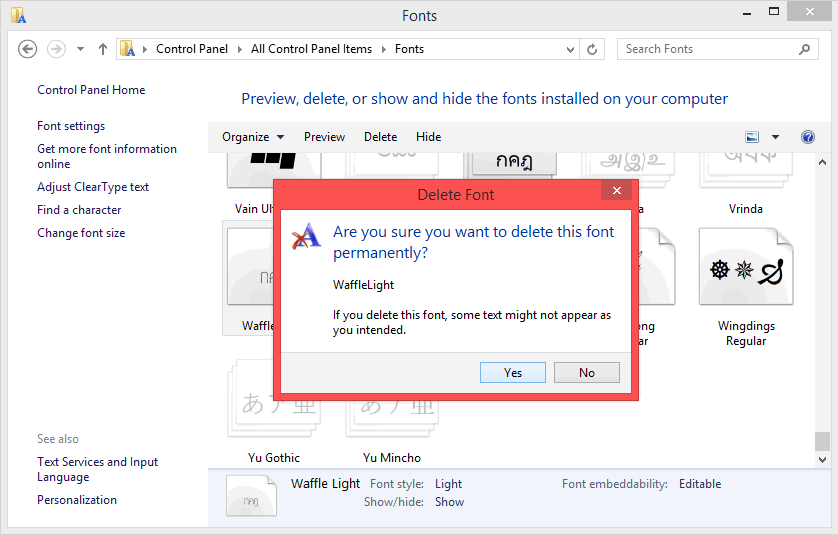
Task: Click the vertical scrollbar down arrow
Action: [x=822, y=460]
